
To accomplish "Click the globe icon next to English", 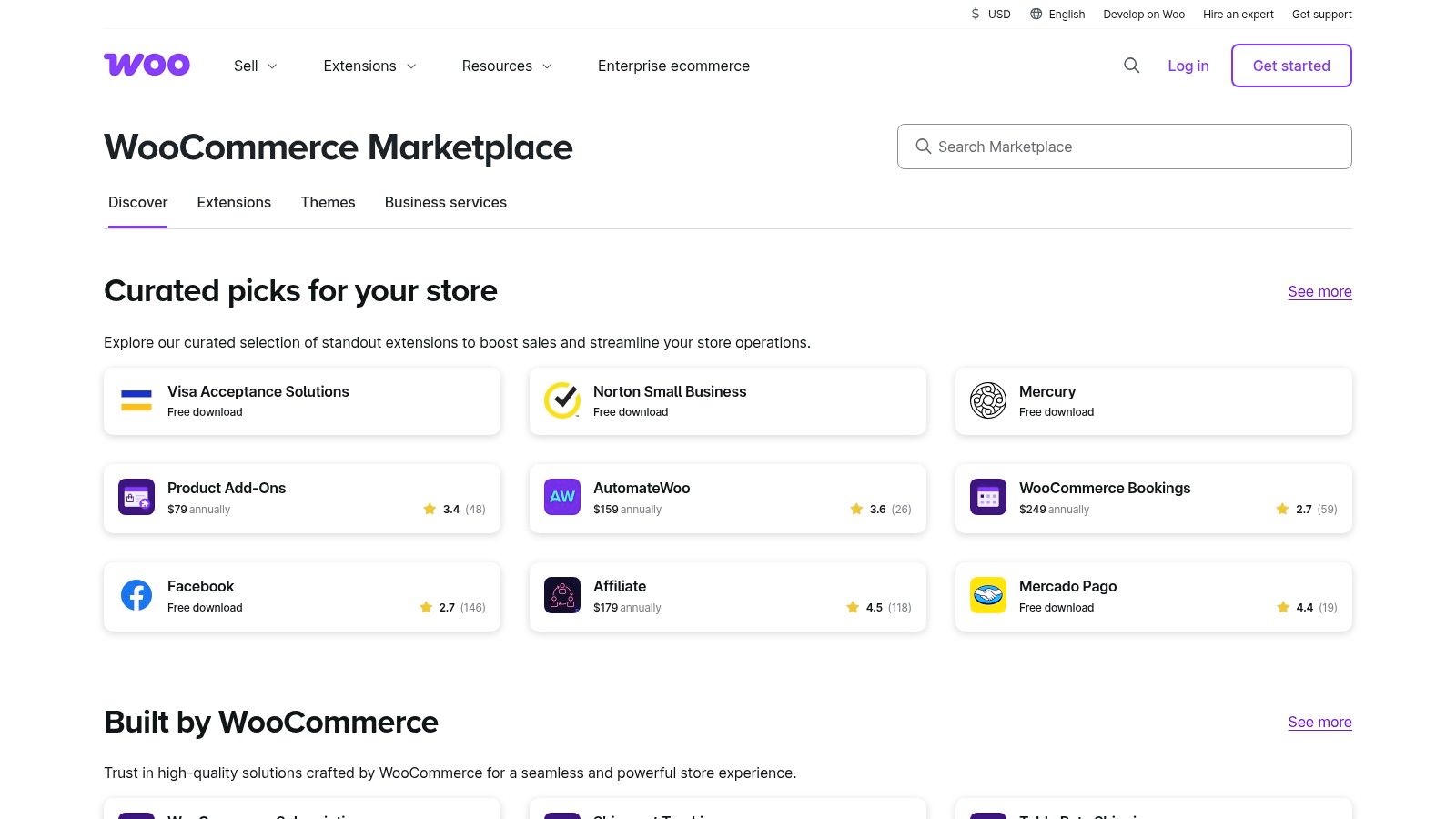I will (x=1034, y=14).
